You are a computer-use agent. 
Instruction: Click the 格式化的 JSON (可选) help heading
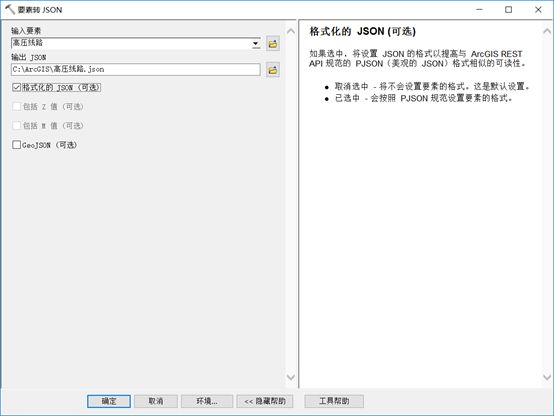pyautogui.click(x=363, y=31)
